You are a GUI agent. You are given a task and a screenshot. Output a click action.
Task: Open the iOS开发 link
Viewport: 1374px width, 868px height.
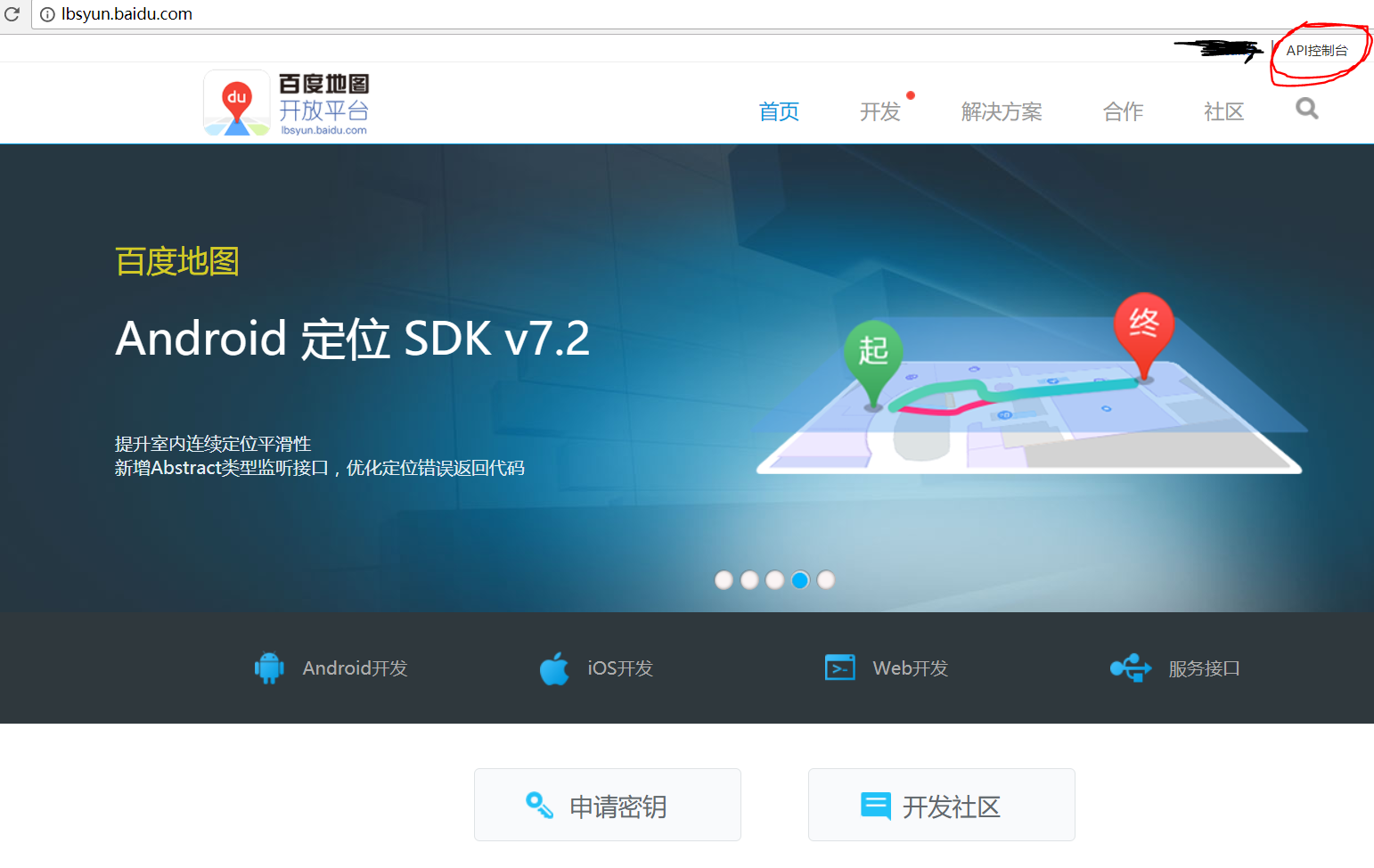[x=620, y=668]
